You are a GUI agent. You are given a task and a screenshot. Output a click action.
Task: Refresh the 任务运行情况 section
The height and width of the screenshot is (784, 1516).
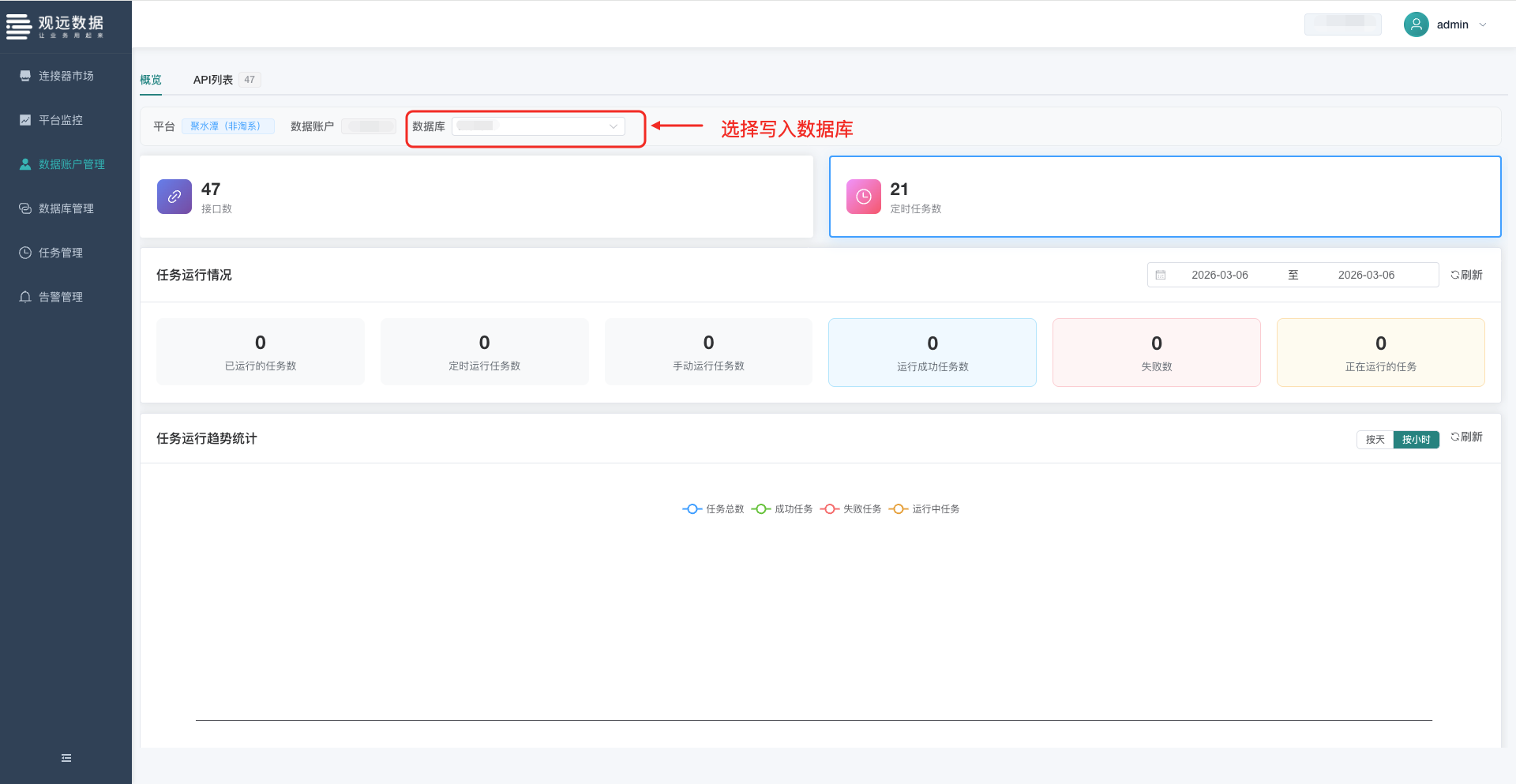pos(1466,275)
